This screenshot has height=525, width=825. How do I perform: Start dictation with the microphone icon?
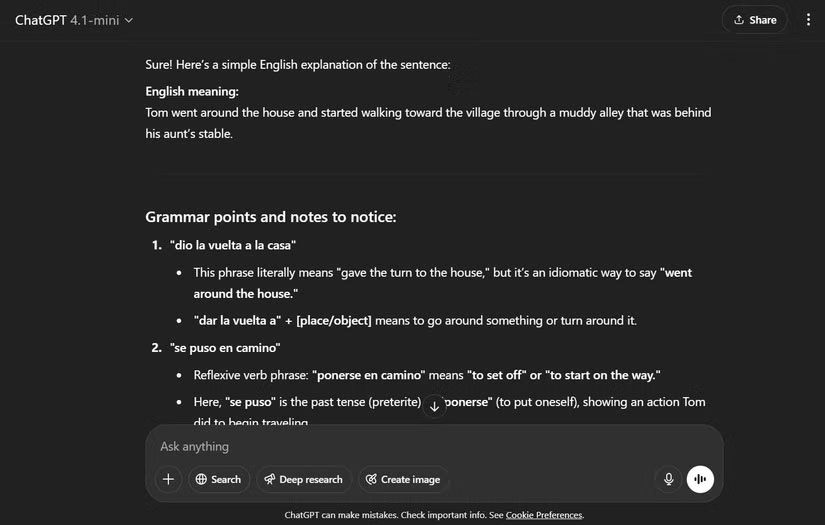point(669,480)
